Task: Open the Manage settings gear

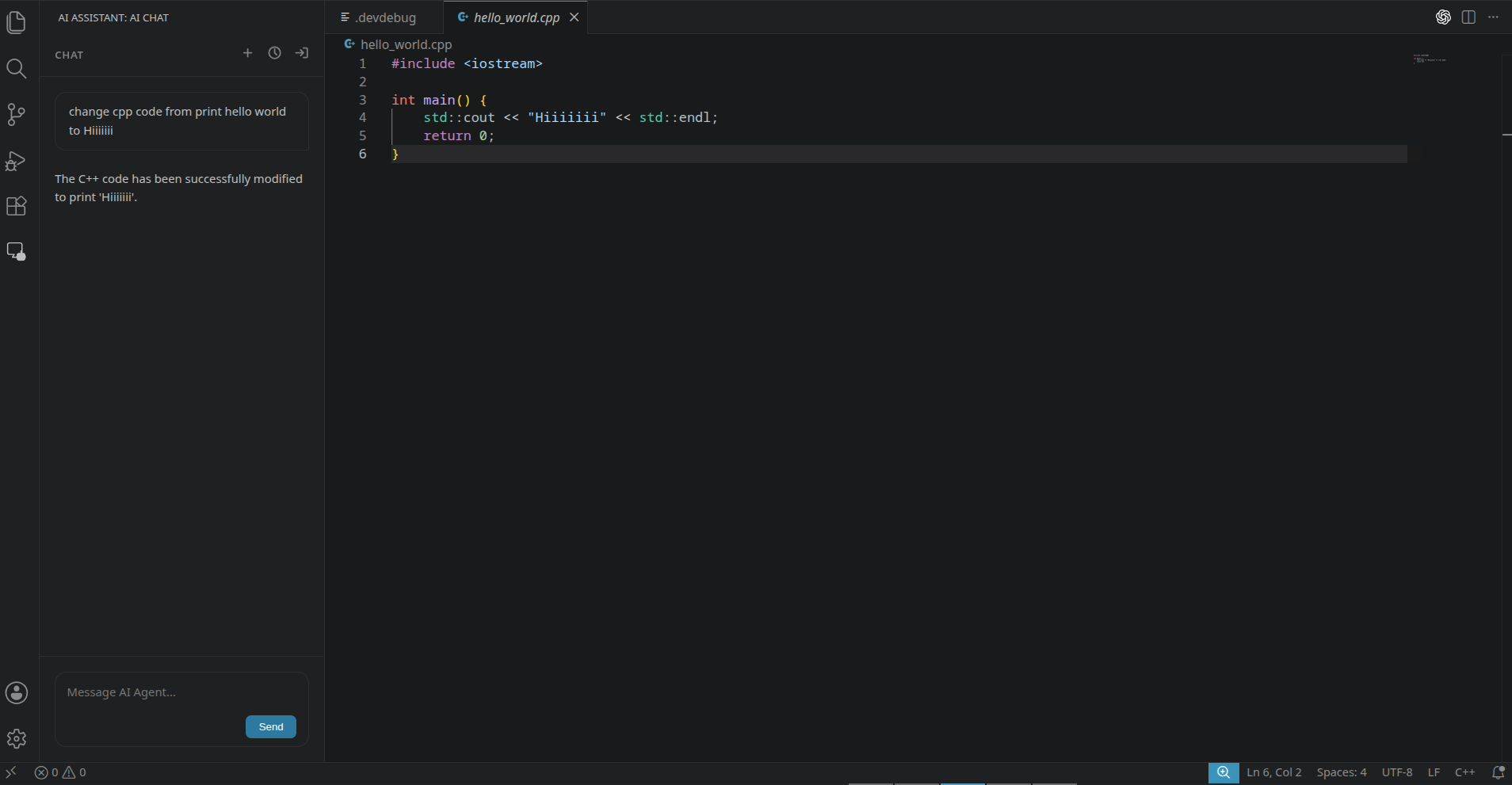Action: click(17, 739)
